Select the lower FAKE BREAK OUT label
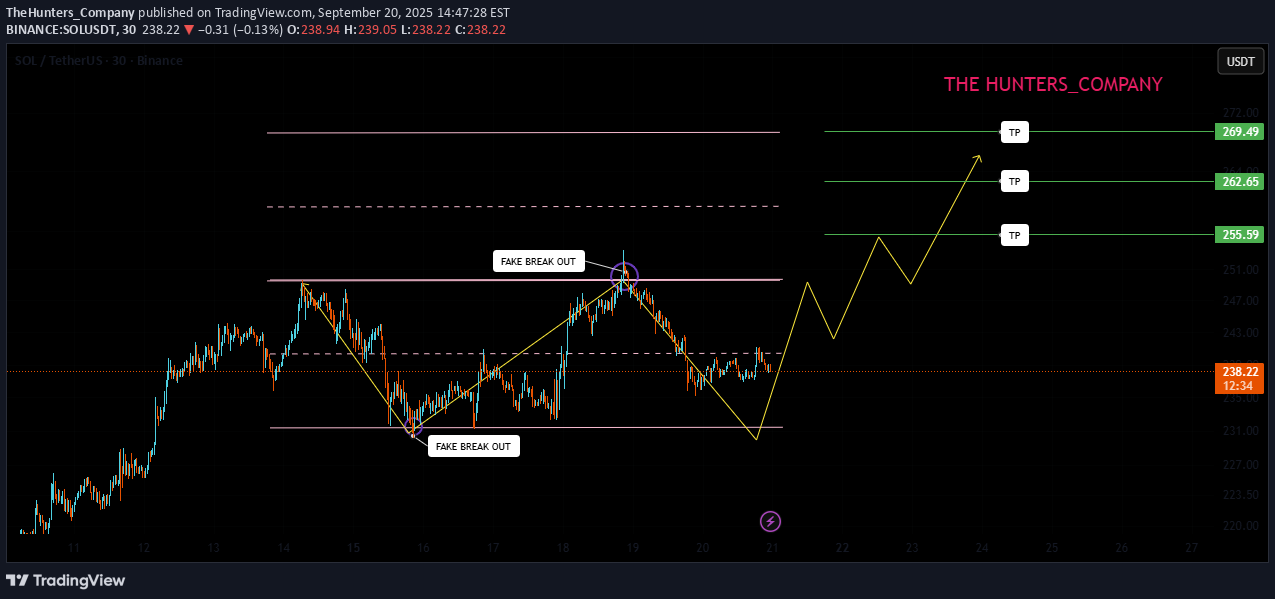 (x=474, y=446)
